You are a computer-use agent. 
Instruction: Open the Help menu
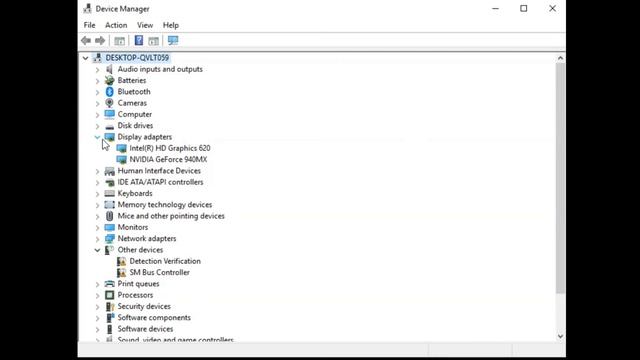pyautogui.click(x=171, y=25)
